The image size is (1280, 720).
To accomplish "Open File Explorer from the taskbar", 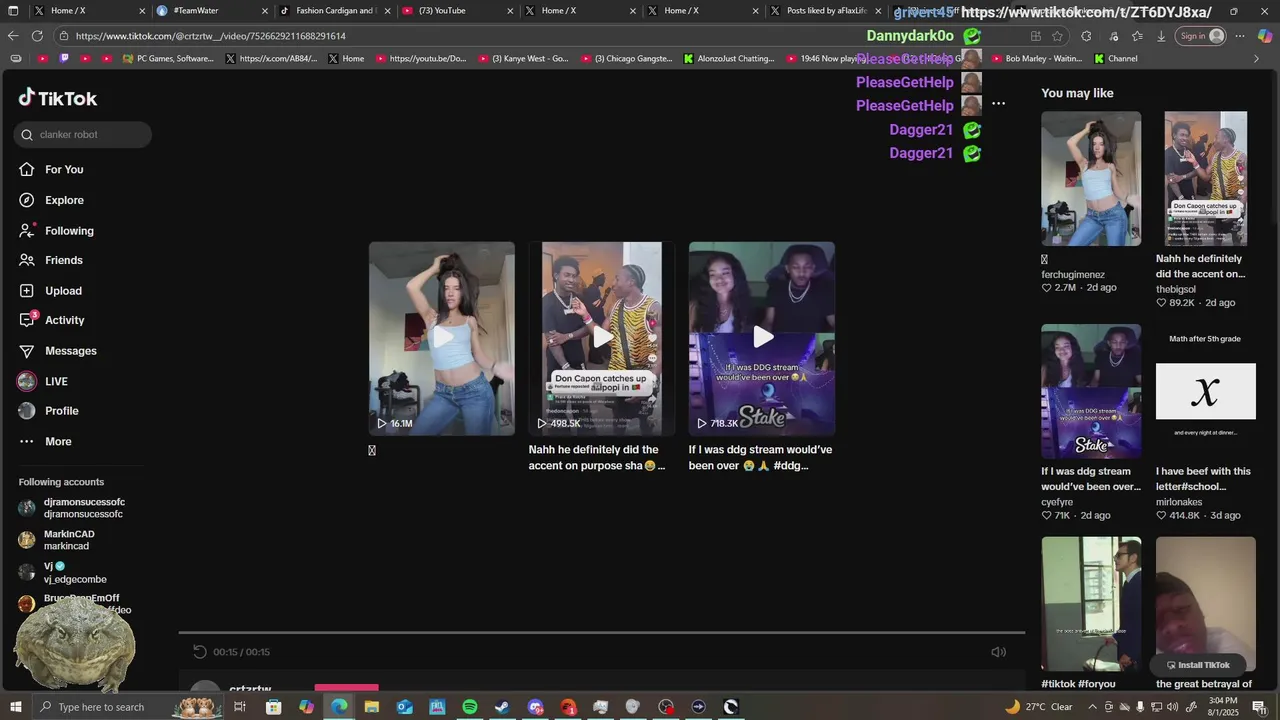I will 372,707.
